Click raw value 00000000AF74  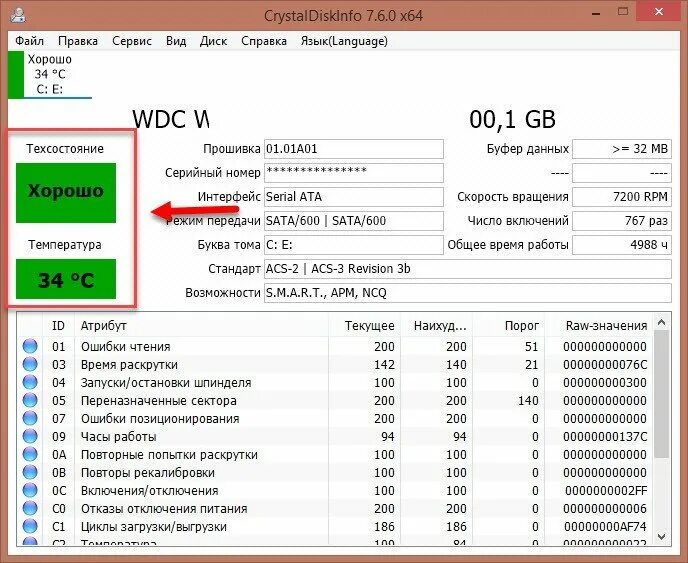tap(606, 527)
